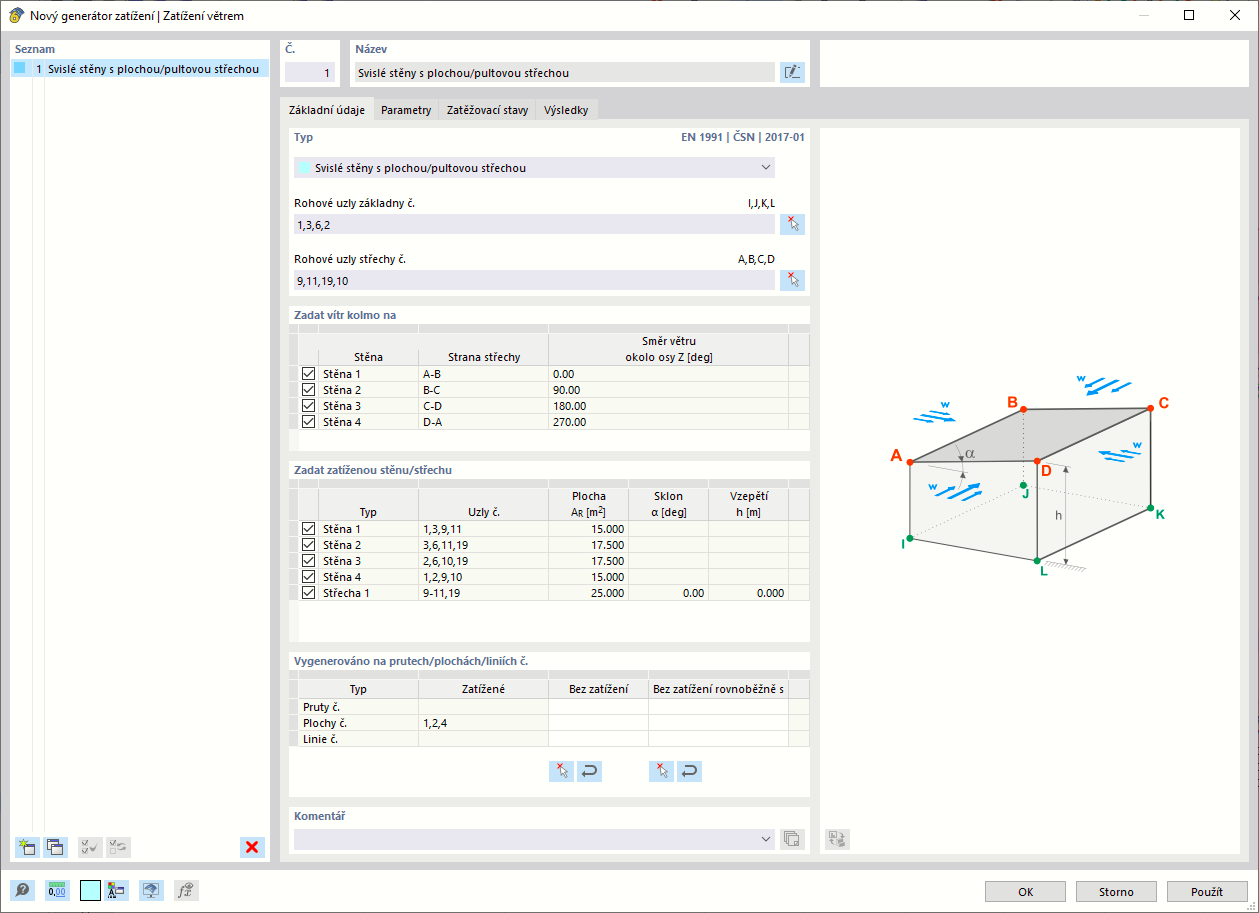This screenshot has height=913, width=1259.
Task: Click the fx formula visibility icon
Action: tap(185, 890)
